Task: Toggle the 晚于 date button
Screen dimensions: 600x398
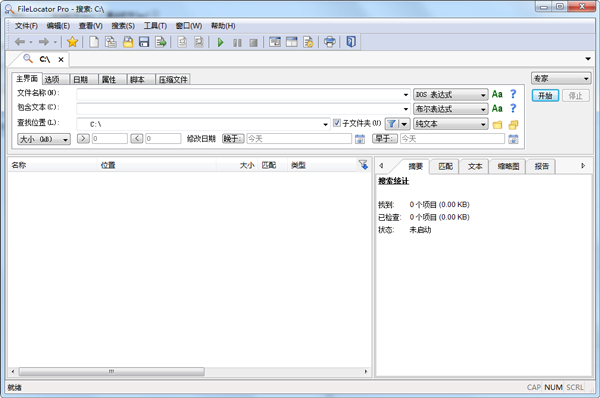Action: pyautogui.click(x=233, y=139)
